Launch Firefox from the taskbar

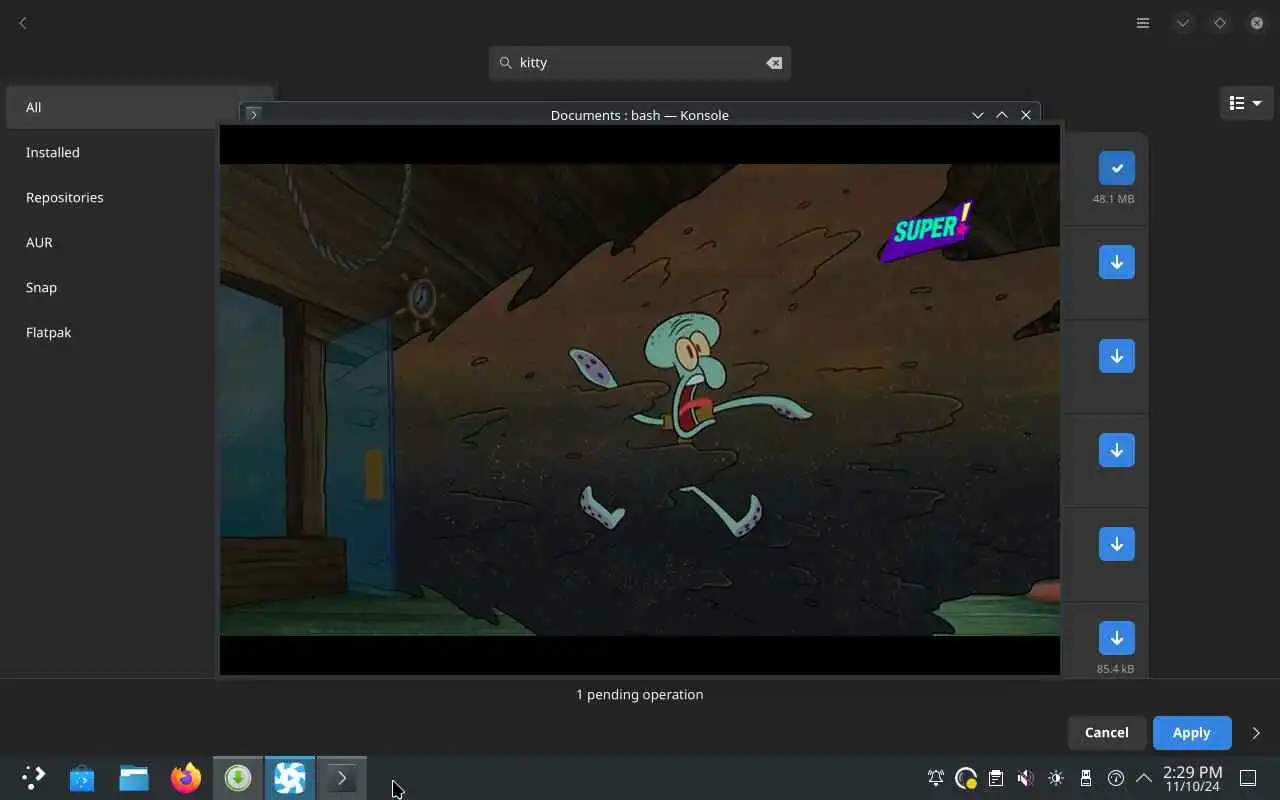tap(186, 777)
